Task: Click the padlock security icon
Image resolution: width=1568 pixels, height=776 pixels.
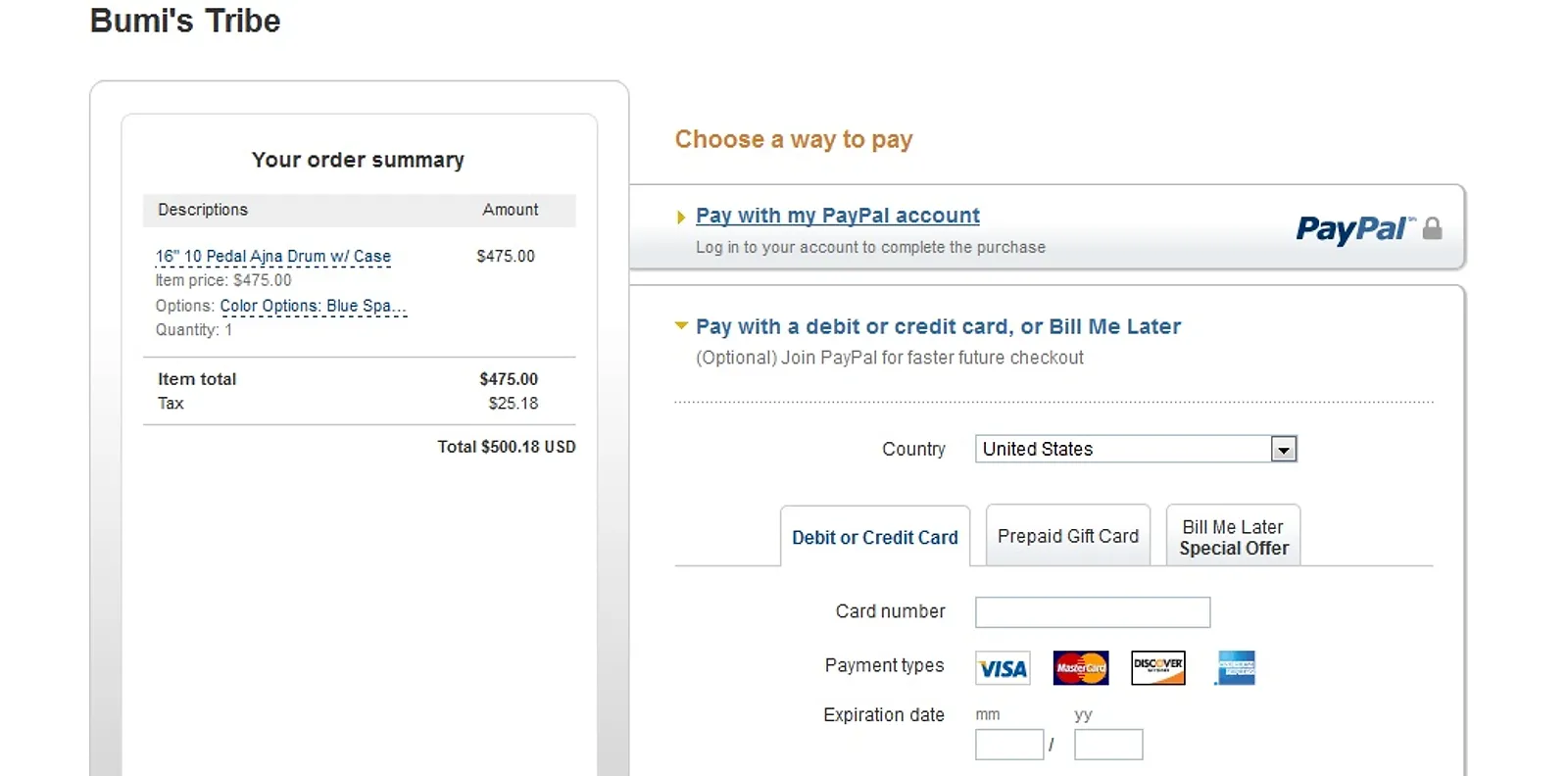Action: [1432, 228]
